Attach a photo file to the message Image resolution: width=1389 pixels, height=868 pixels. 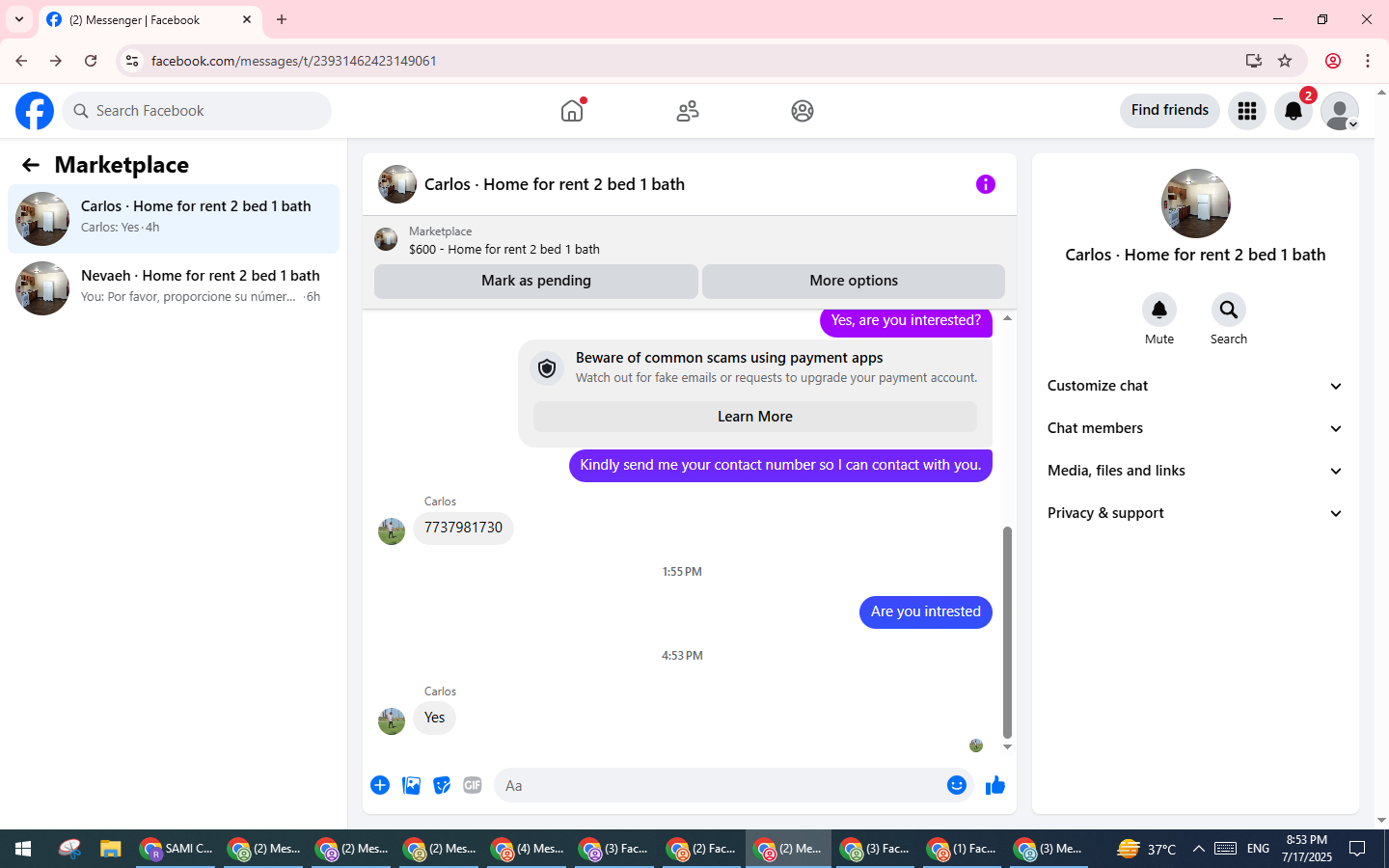[411, 785]
